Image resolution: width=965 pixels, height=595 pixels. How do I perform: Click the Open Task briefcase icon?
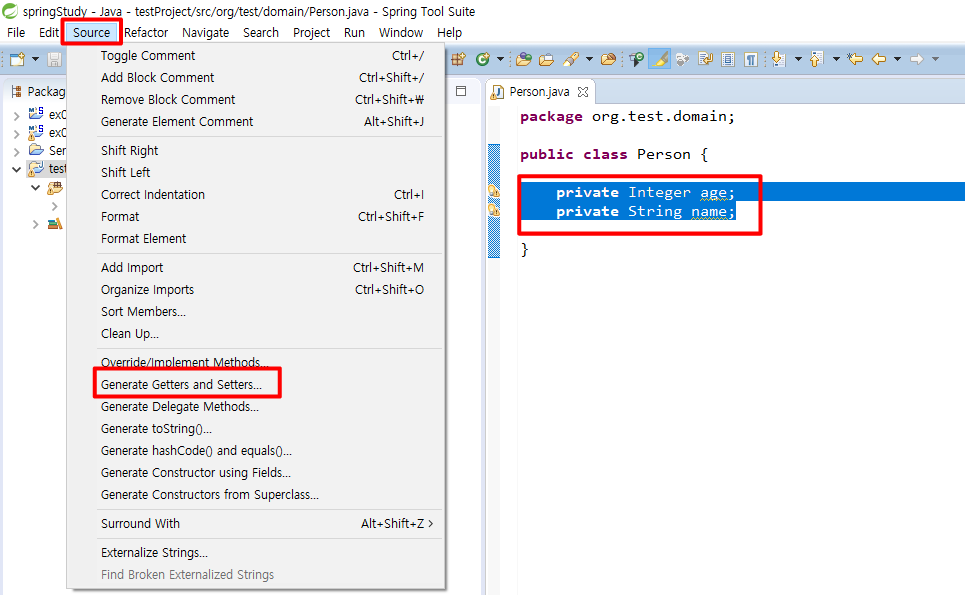[546, 59]
